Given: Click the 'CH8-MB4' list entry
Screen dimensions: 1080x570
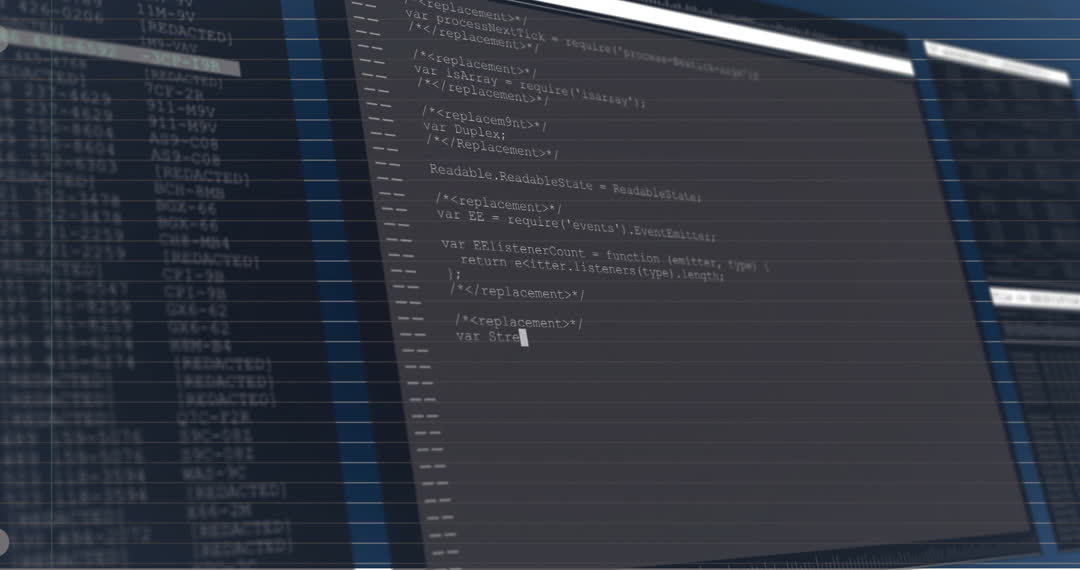Looking at the screenshot, I should (x=193, y=241).
